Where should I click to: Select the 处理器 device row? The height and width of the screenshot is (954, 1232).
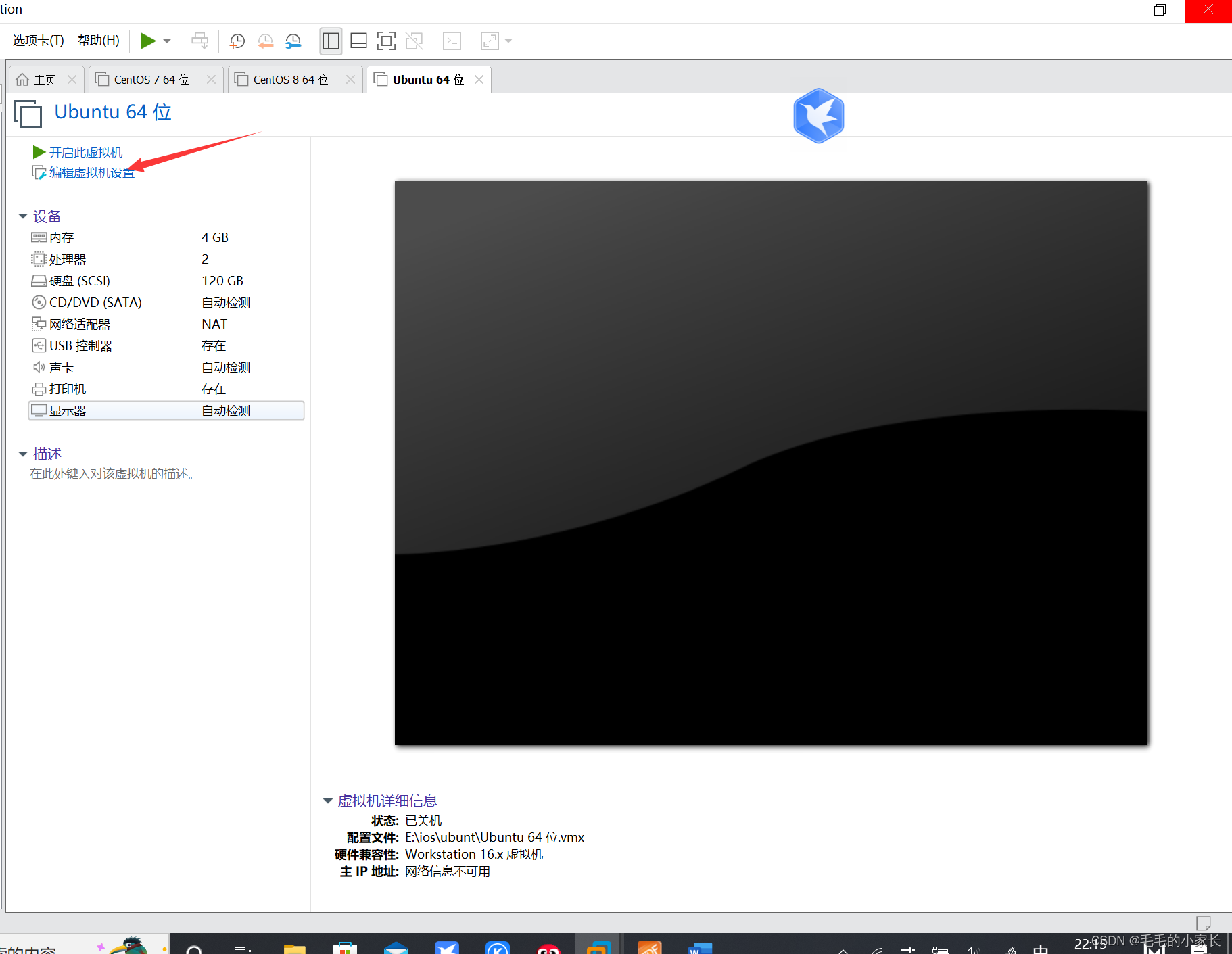pos(166,259)
